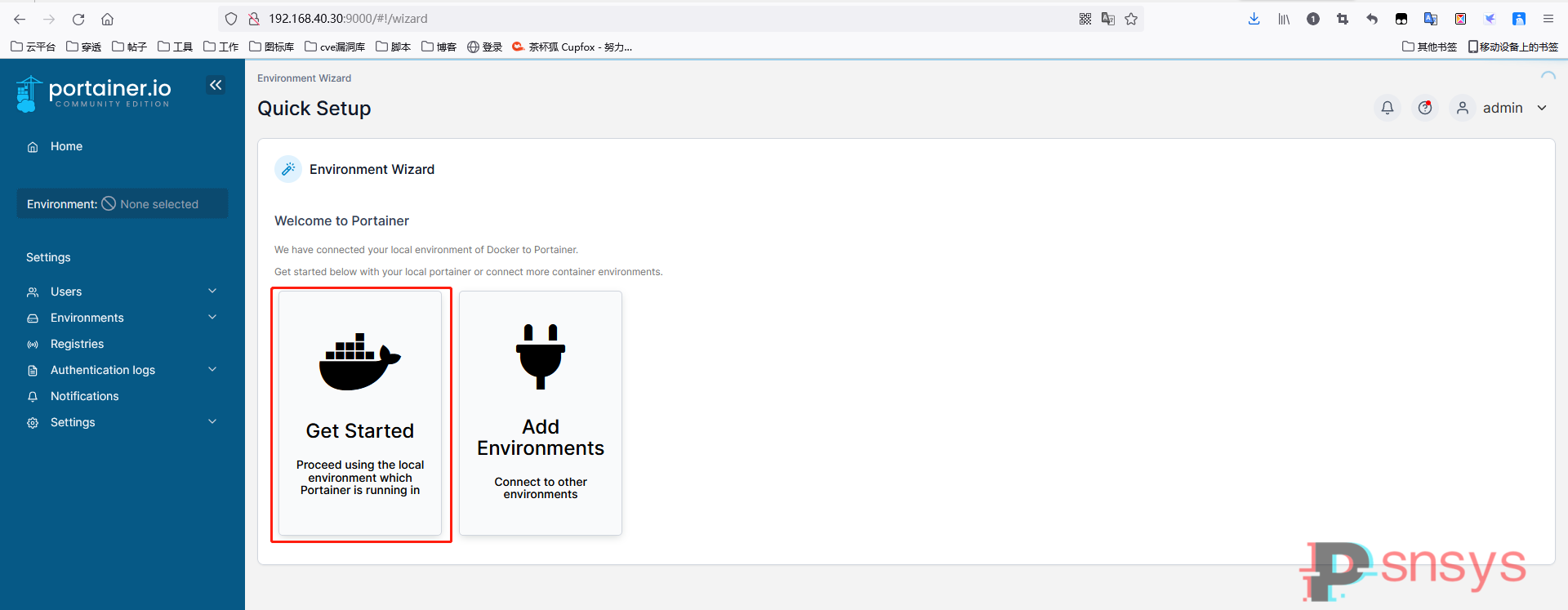Open the browser downloads icon
1568x610 pixels.
point(1254,19)
